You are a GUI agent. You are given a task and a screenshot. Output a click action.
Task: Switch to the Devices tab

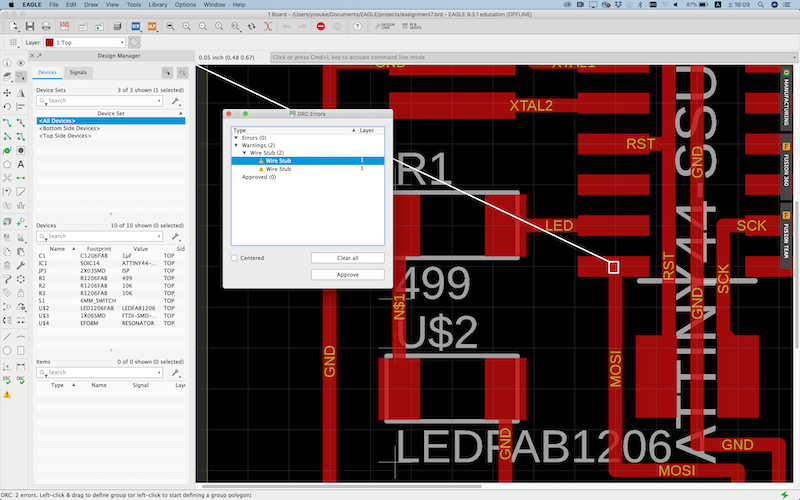point(47,72)
